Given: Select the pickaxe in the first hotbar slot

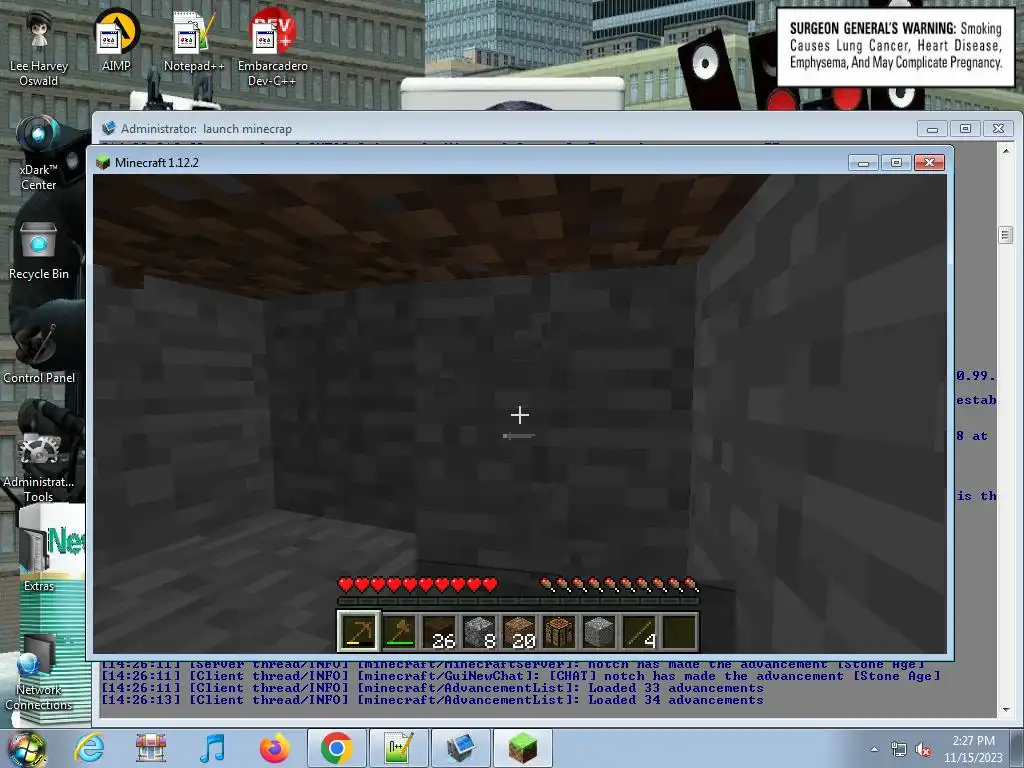Looking at the screenshot, I should click(x=358, y=631).
